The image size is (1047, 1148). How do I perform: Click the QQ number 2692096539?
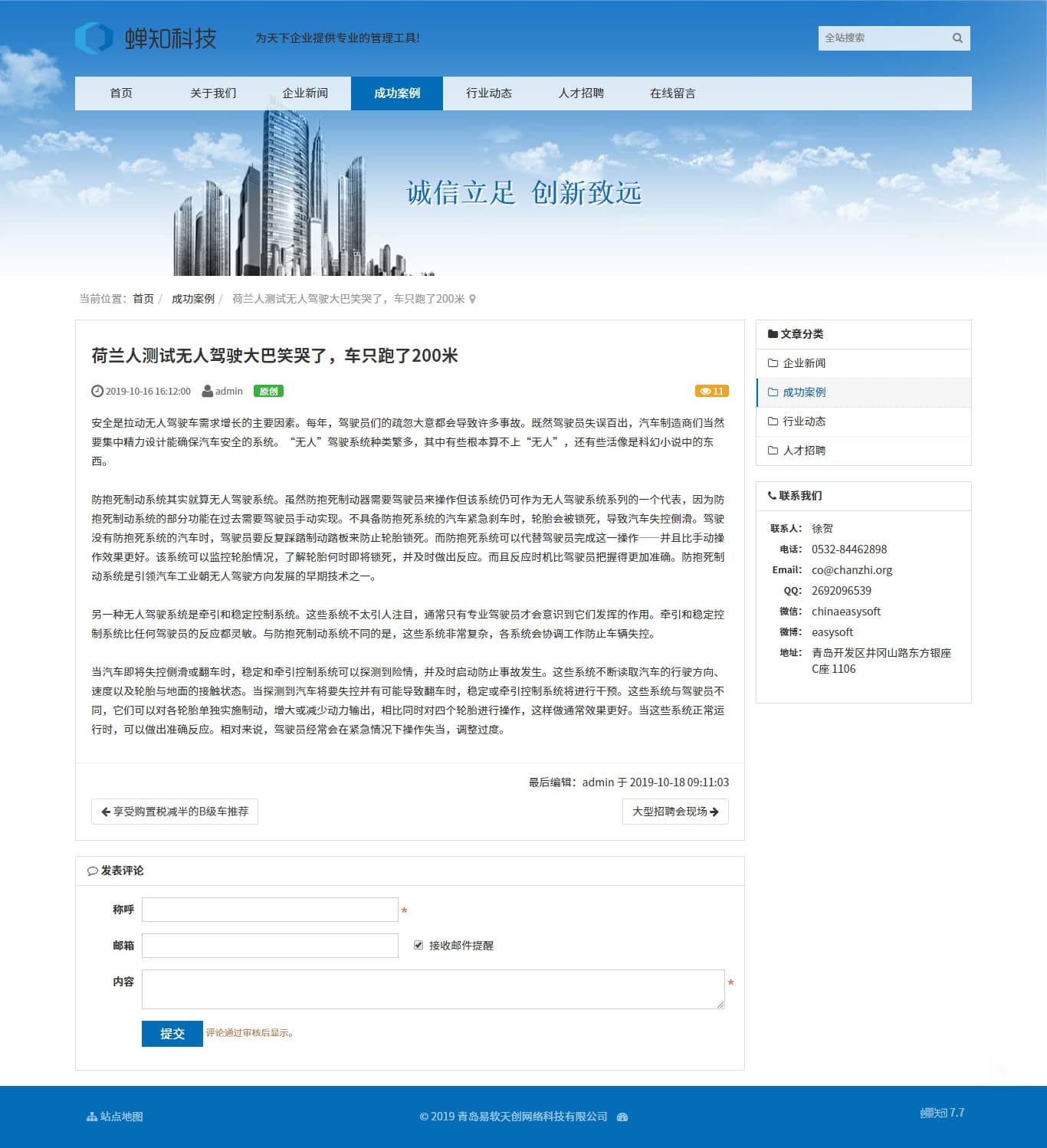click(x=842, y=591)
